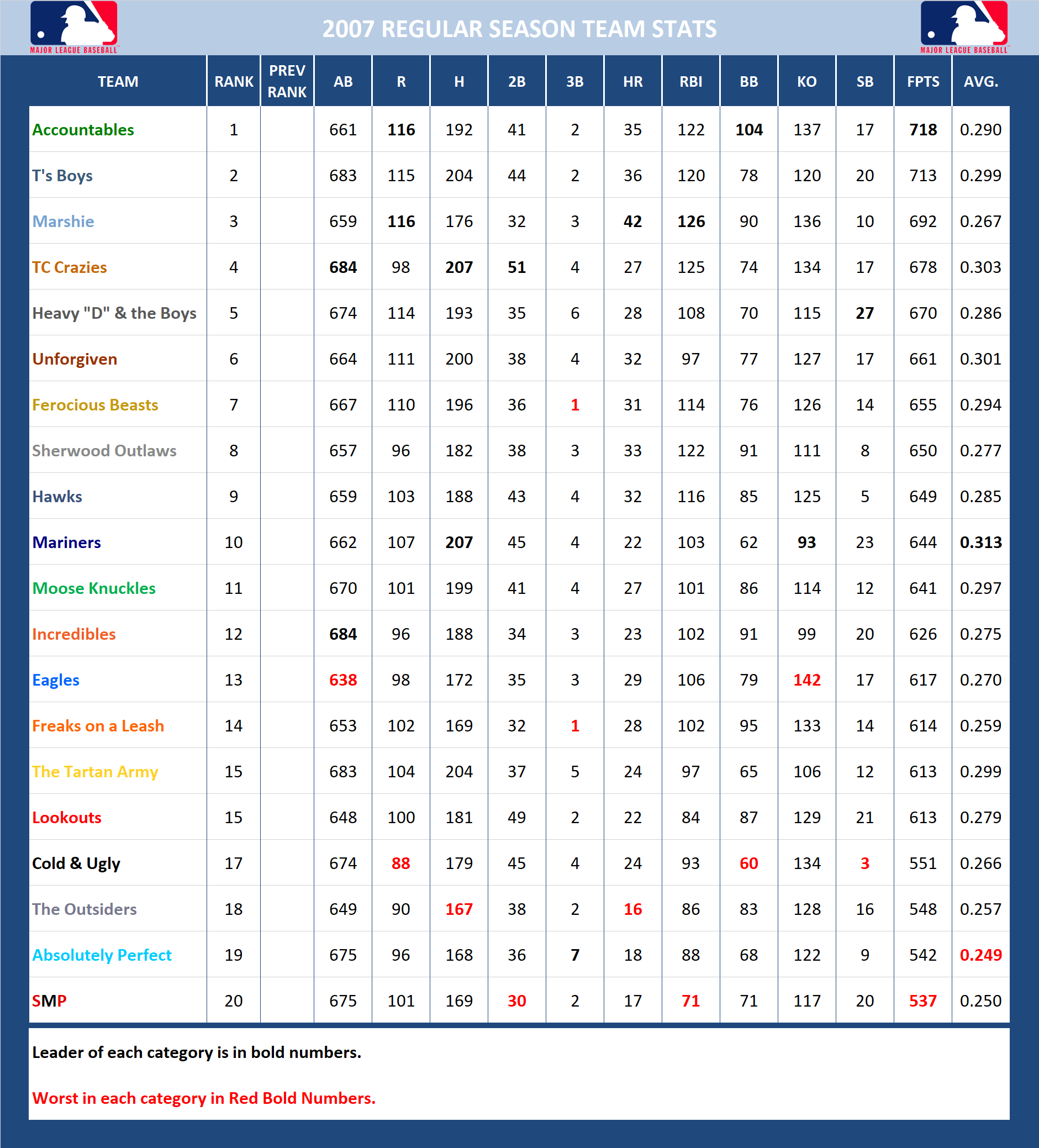The width and height of the screenshot is (1039, 1148).
Task: Click the red 0.249 AVG for Absolutely Perfect
Action: 980,955
